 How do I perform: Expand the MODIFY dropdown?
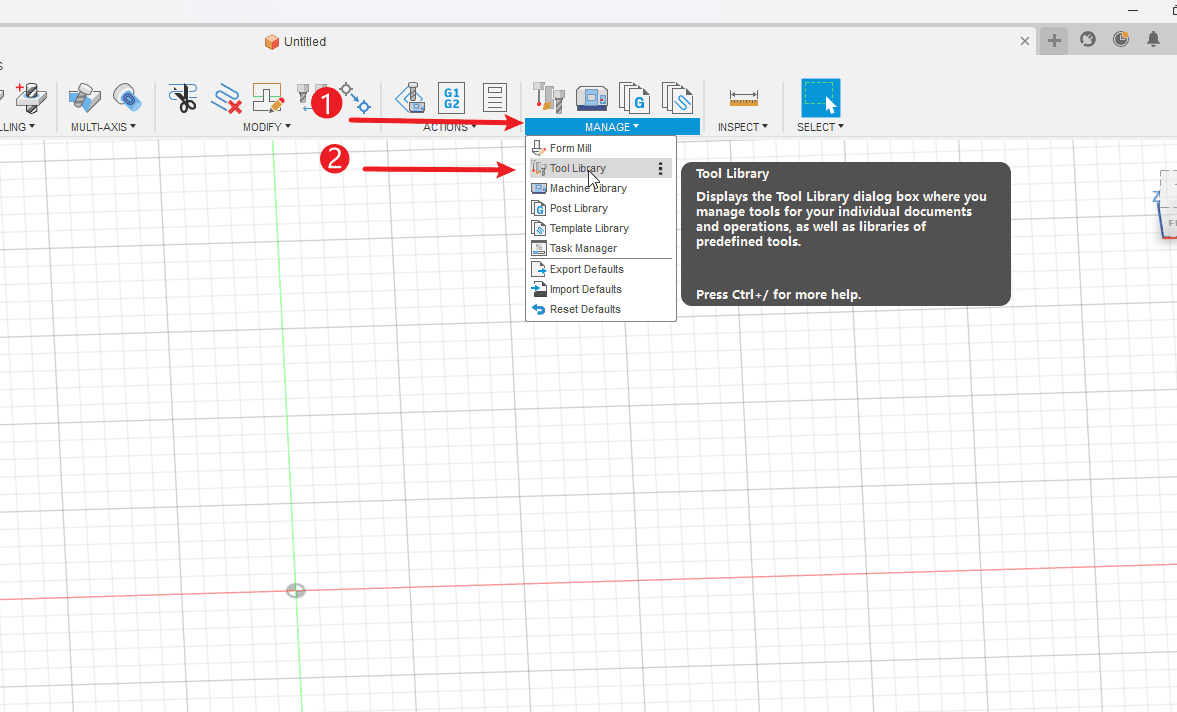click(x=267, y=127)
